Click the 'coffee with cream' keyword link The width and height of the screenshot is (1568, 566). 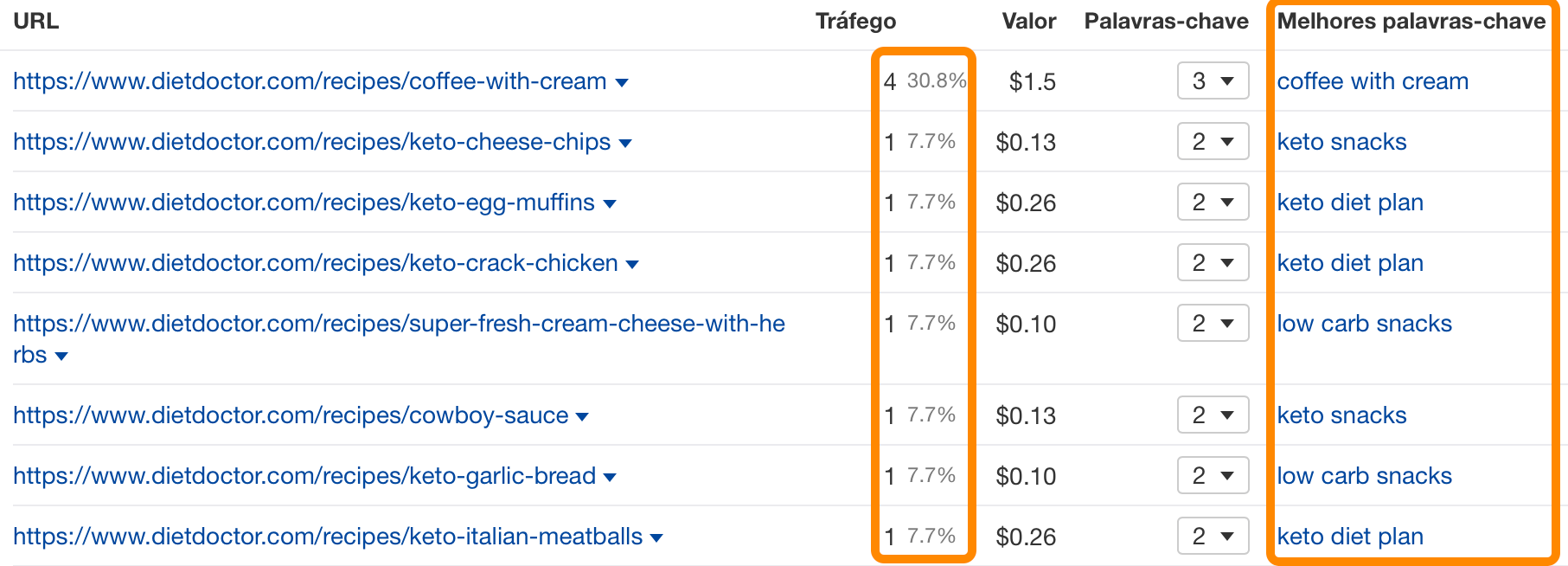point(1373,81)
